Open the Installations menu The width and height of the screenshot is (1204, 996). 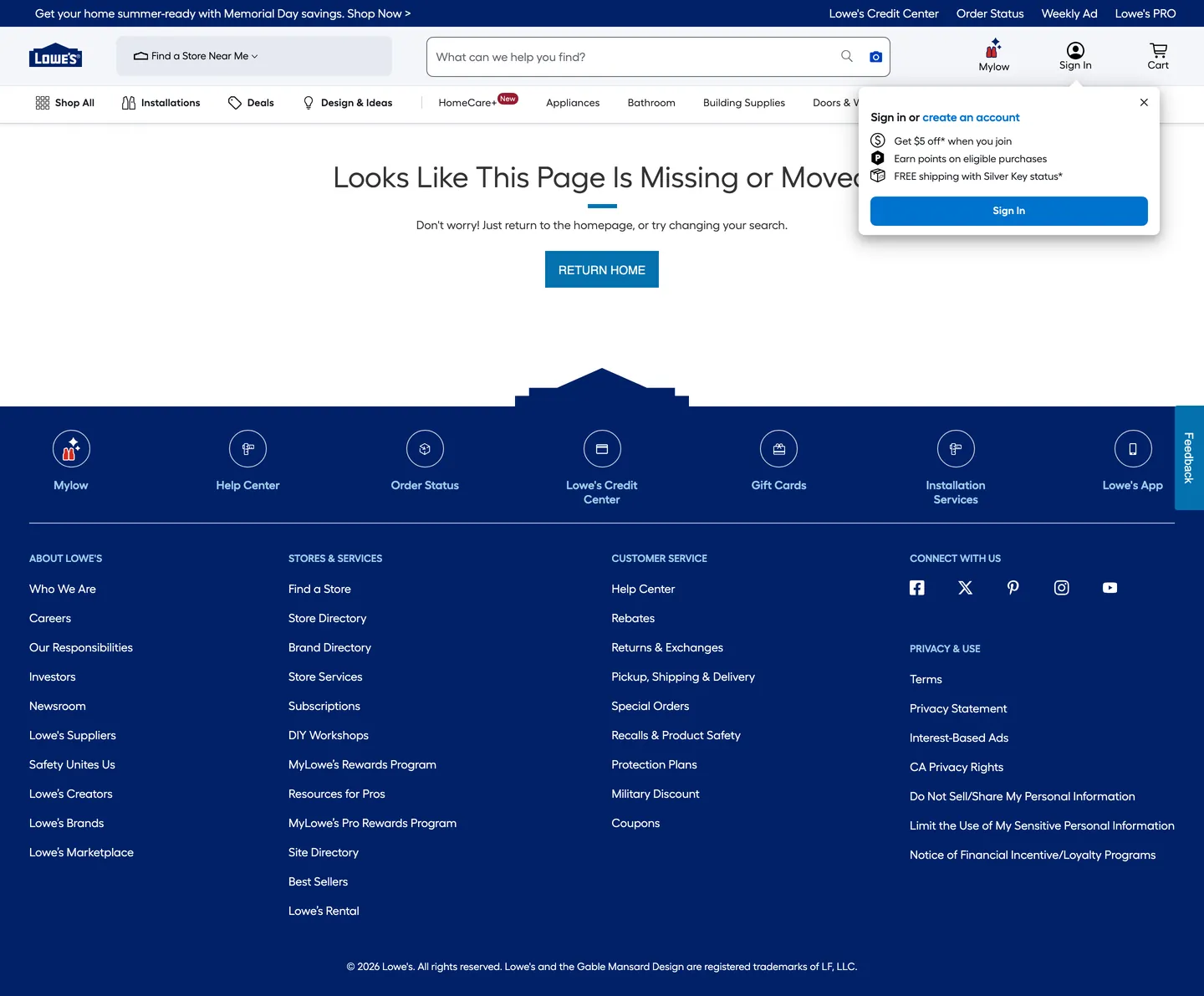pyautogui.click(x=161, y=103)
